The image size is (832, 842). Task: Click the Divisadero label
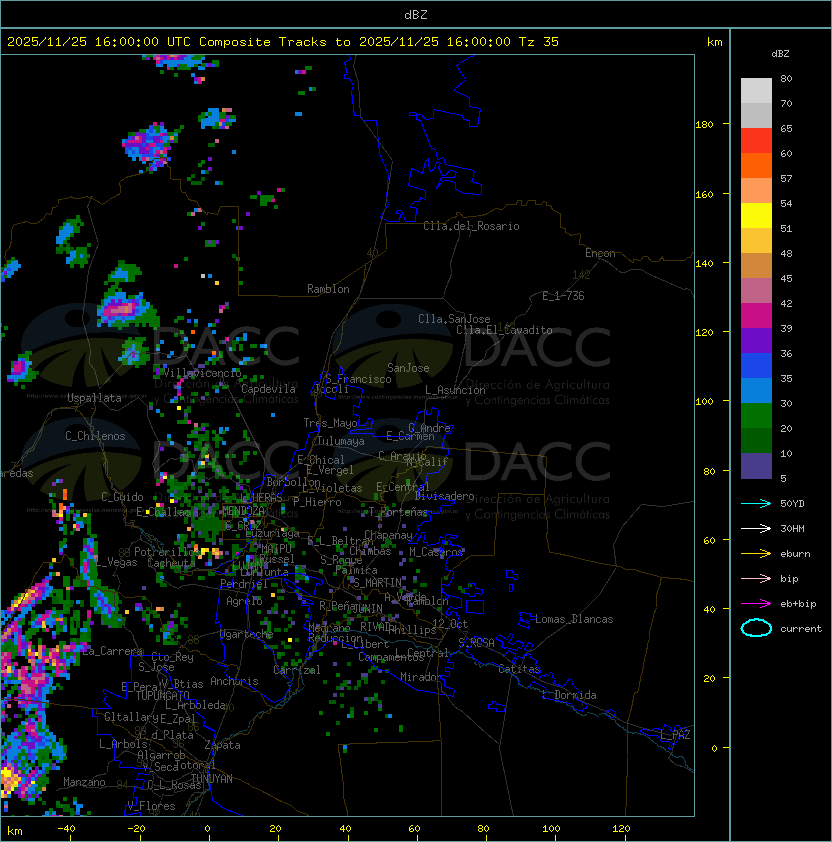click(445, 496)
